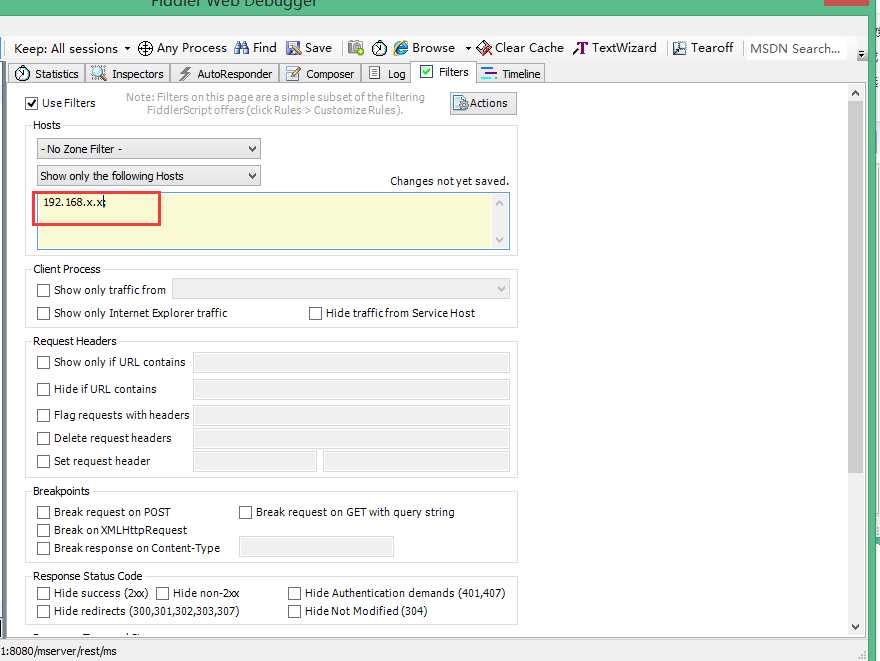Click the Filters tab checkmark icon

tap(427, 71)
